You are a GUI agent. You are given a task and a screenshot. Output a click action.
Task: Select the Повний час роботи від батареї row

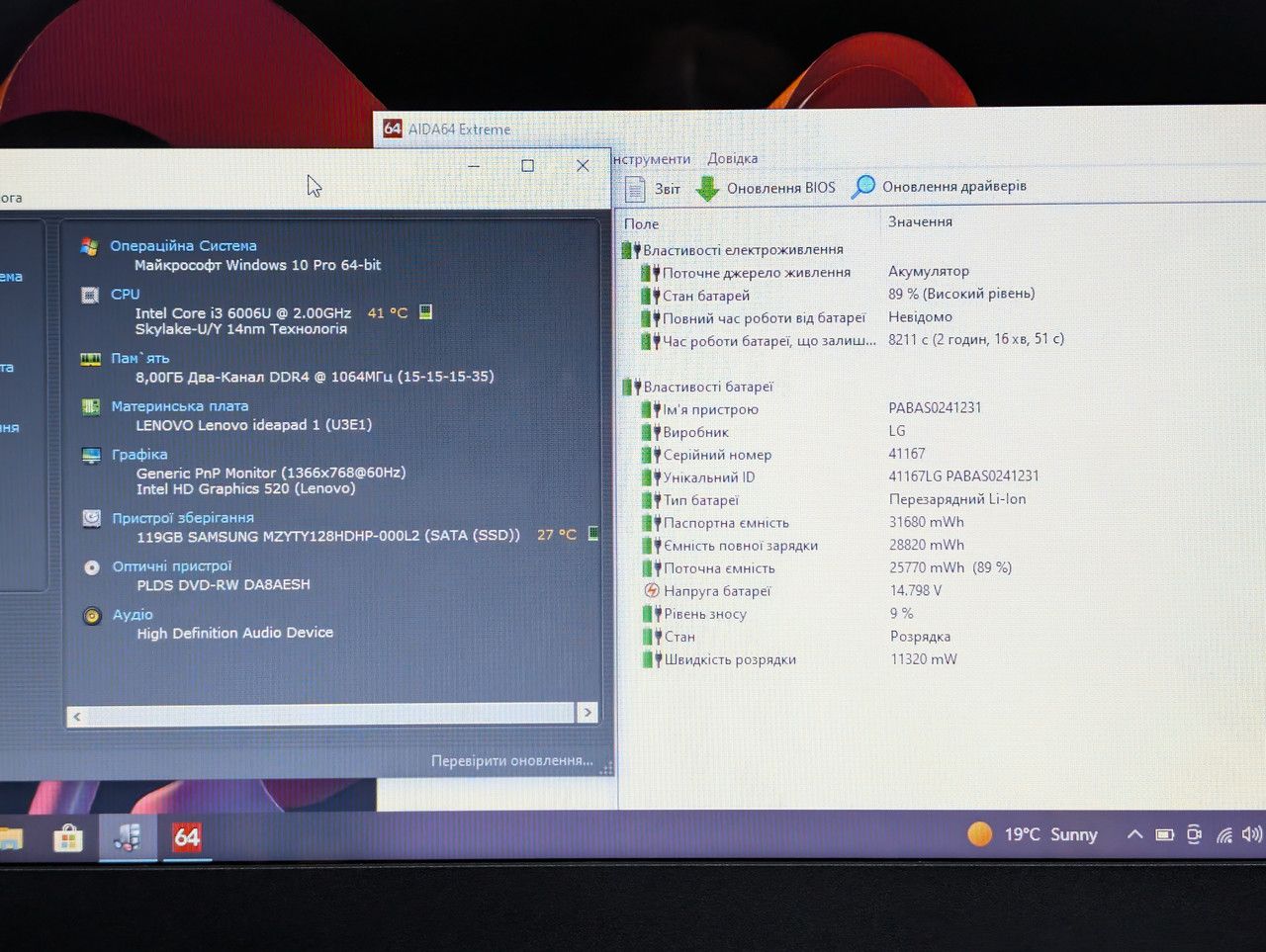coord(764,318)
